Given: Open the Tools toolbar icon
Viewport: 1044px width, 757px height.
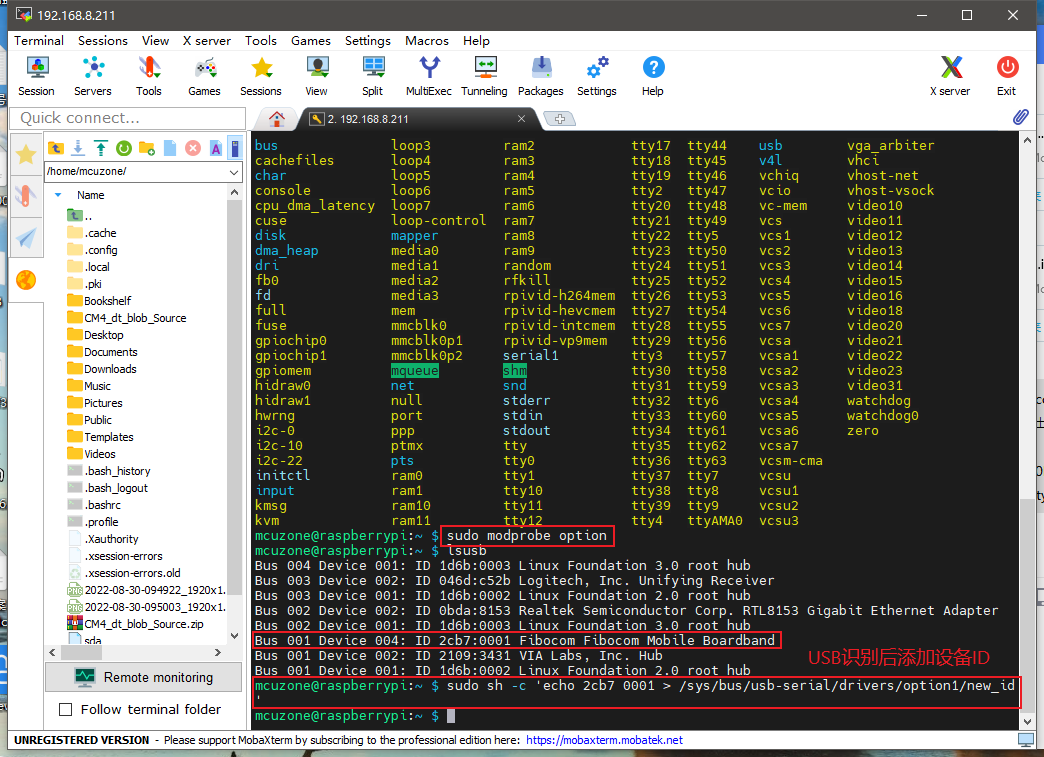Looking at the screenshot, I should (148, 77).
